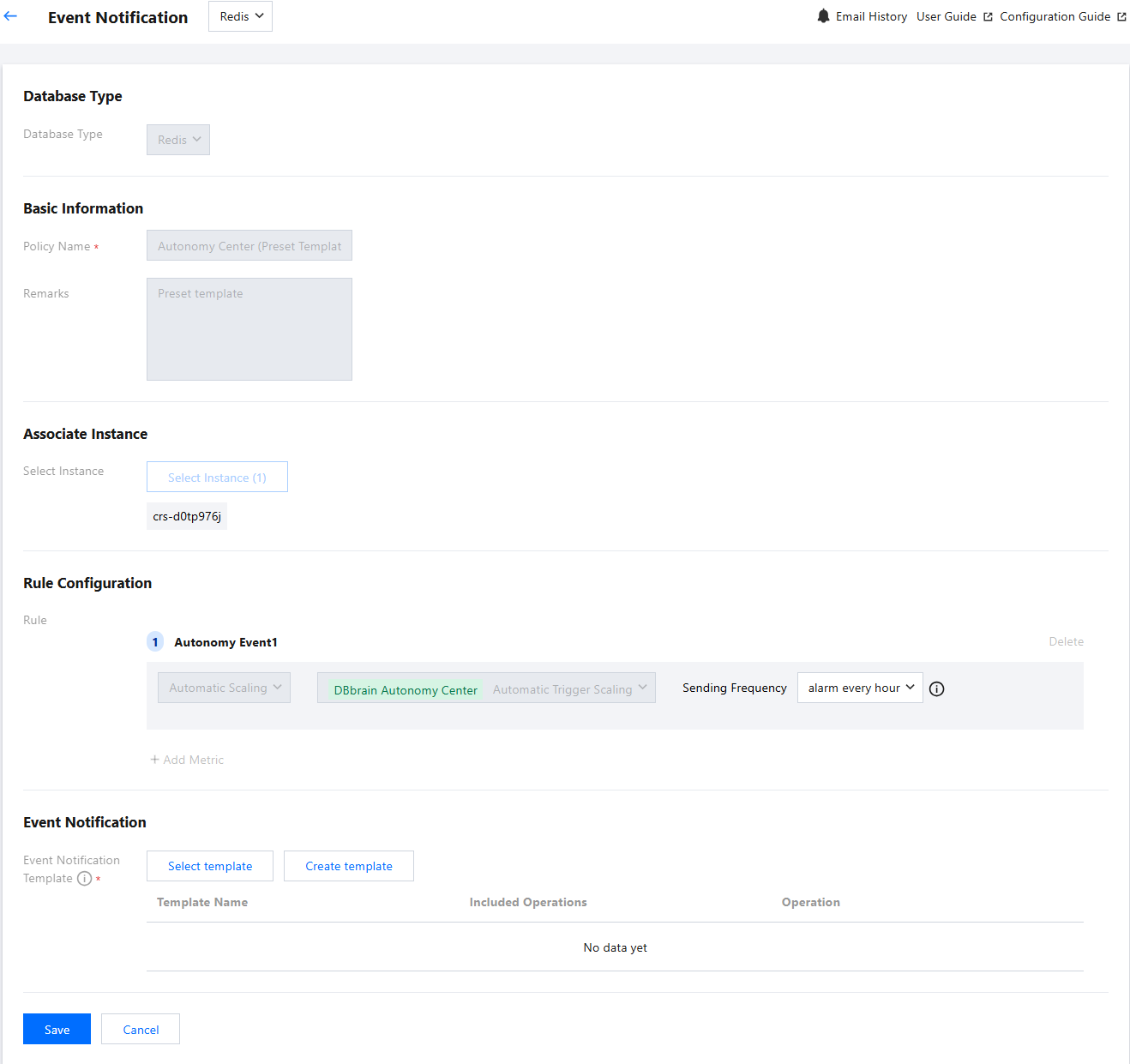Viewport: 1130px width, 1064px height.
Task: Click in the Remarks text area
Action: point(249,329)
